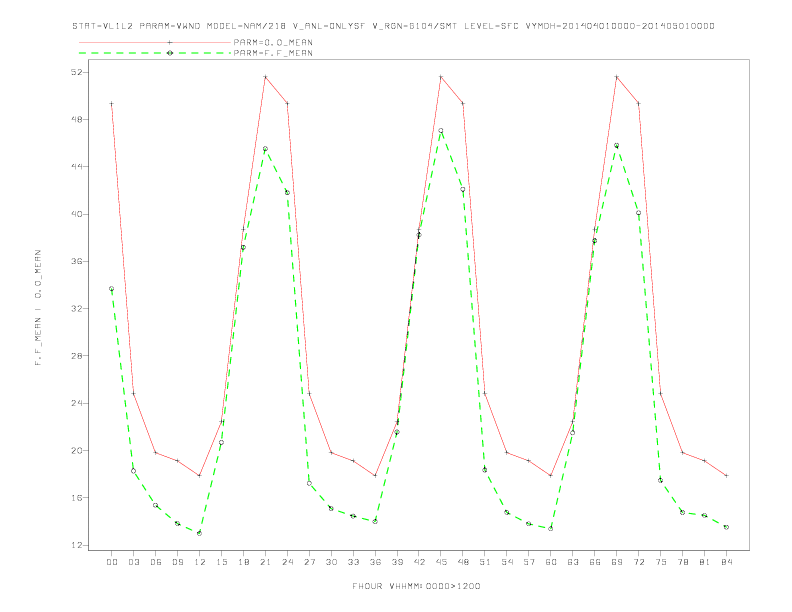Click the x-axis tick label 42
The width and height of the screenshot is (792, 612).
(x=419, y=562)
